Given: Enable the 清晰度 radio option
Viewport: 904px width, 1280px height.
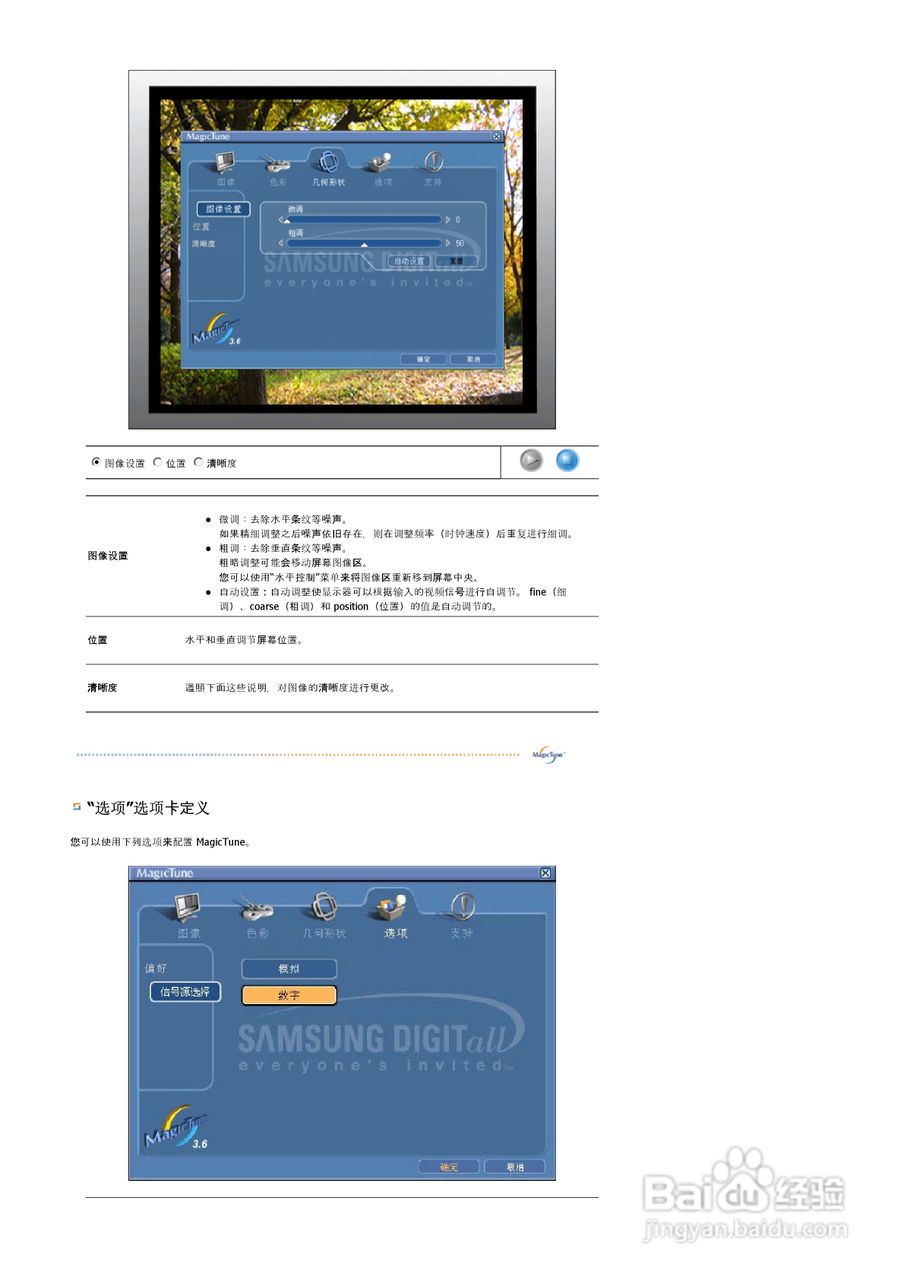Looking at the screenshot, I should [197, 462].
